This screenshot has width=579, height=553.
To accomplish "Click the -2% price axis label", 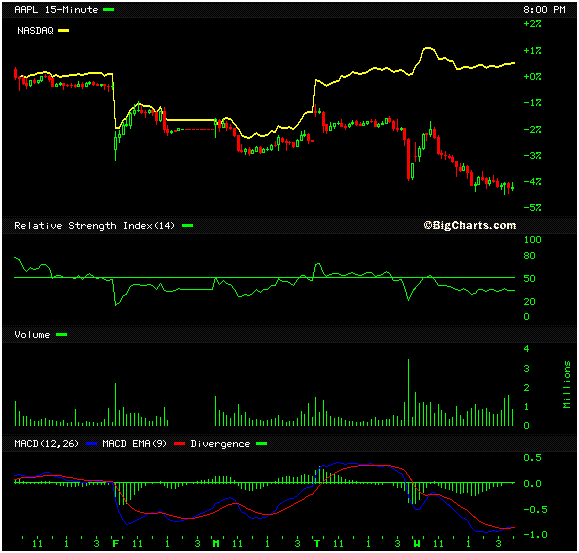I will [x=532, y=129].
